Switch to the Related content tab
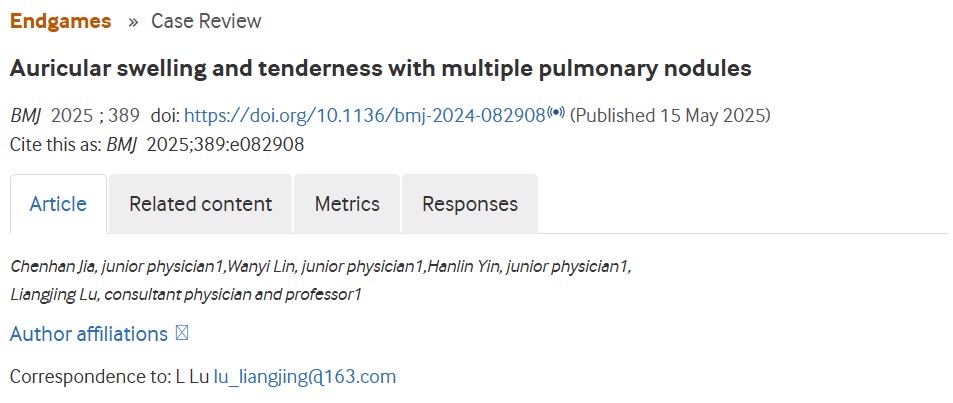Viewport: 953px width, 403px height. (x=200, y=204)
